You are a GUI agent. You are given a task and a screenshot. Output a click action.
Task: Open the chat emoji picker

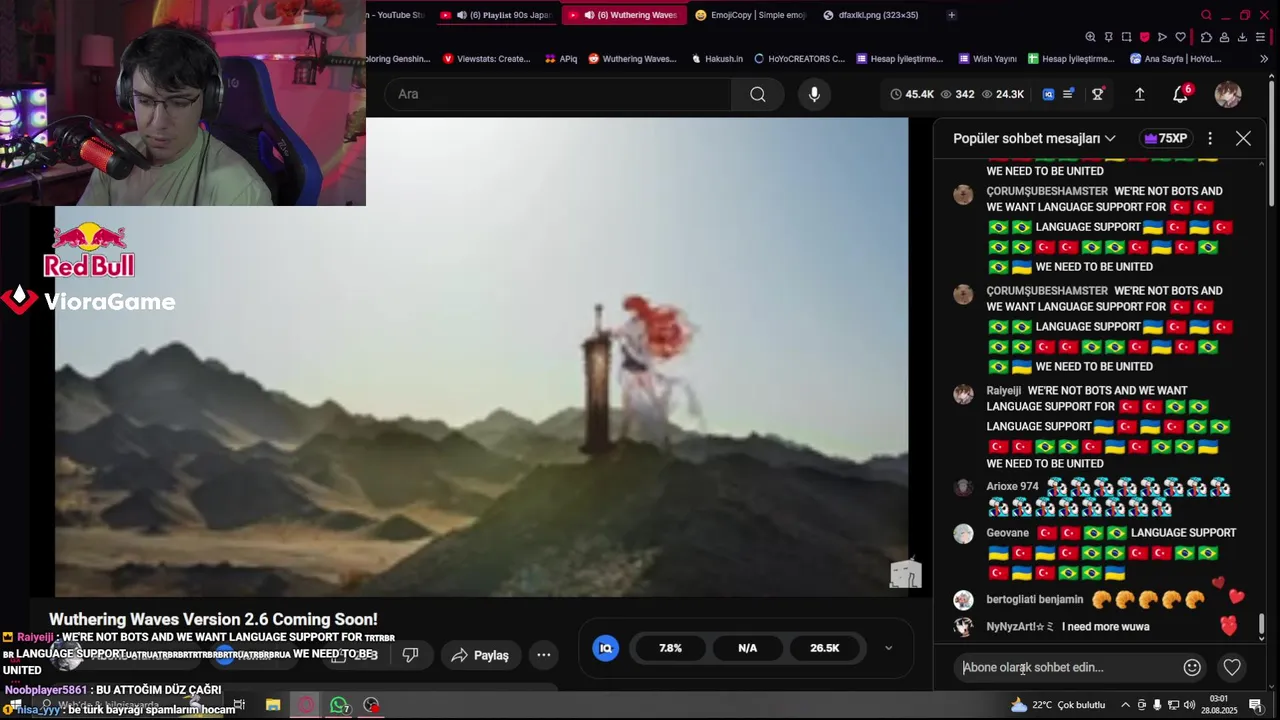point(1192,667)
